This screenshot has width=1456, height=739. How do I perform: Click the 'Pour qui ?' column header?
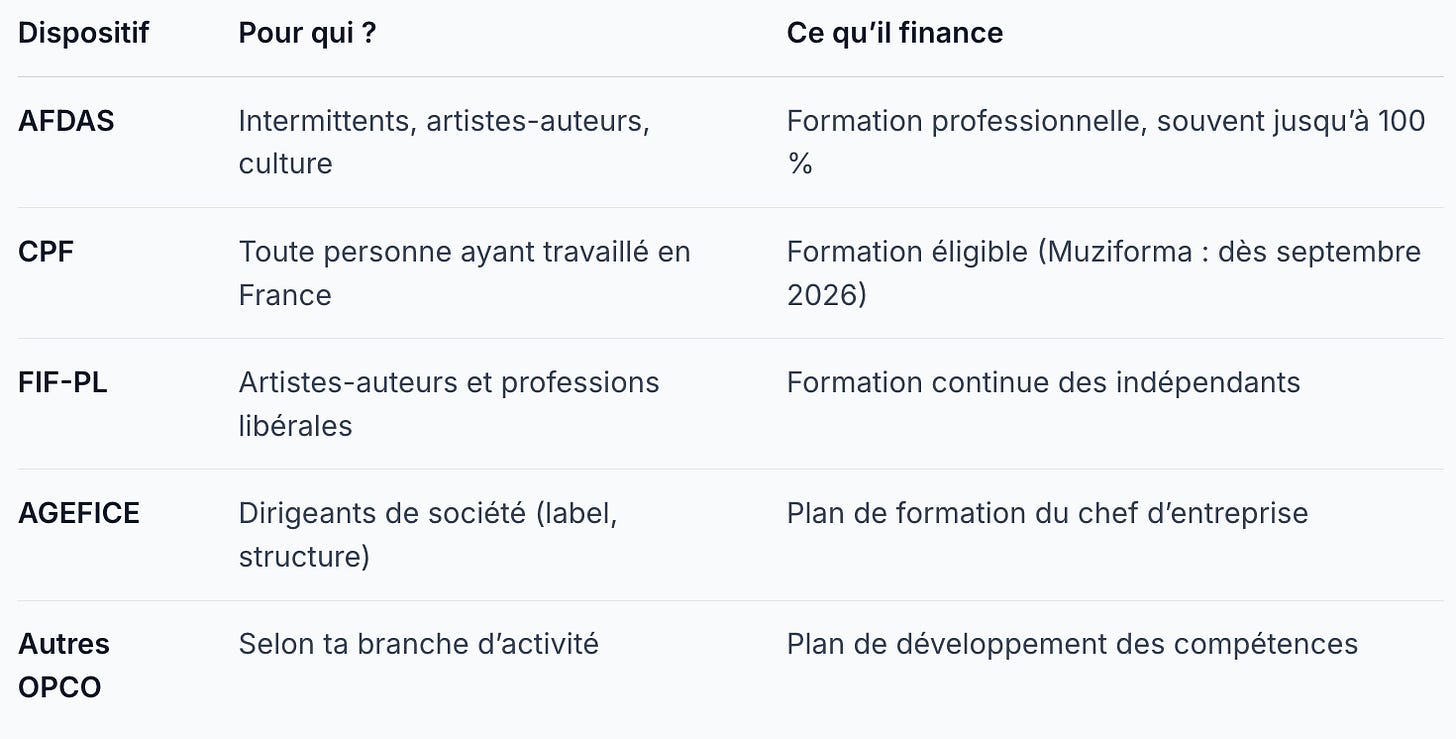coord(308,33)
